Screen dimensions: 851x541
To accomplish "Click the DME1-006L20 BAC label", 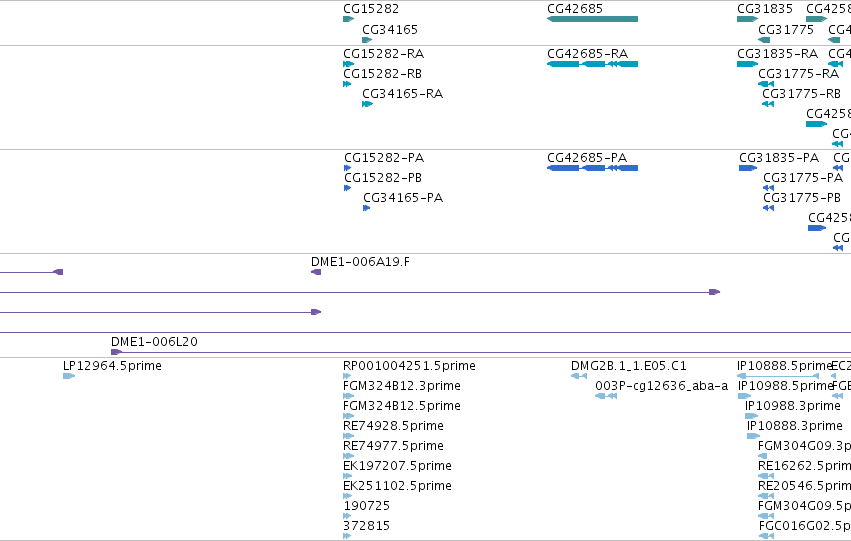I will (x=154, y=341).
